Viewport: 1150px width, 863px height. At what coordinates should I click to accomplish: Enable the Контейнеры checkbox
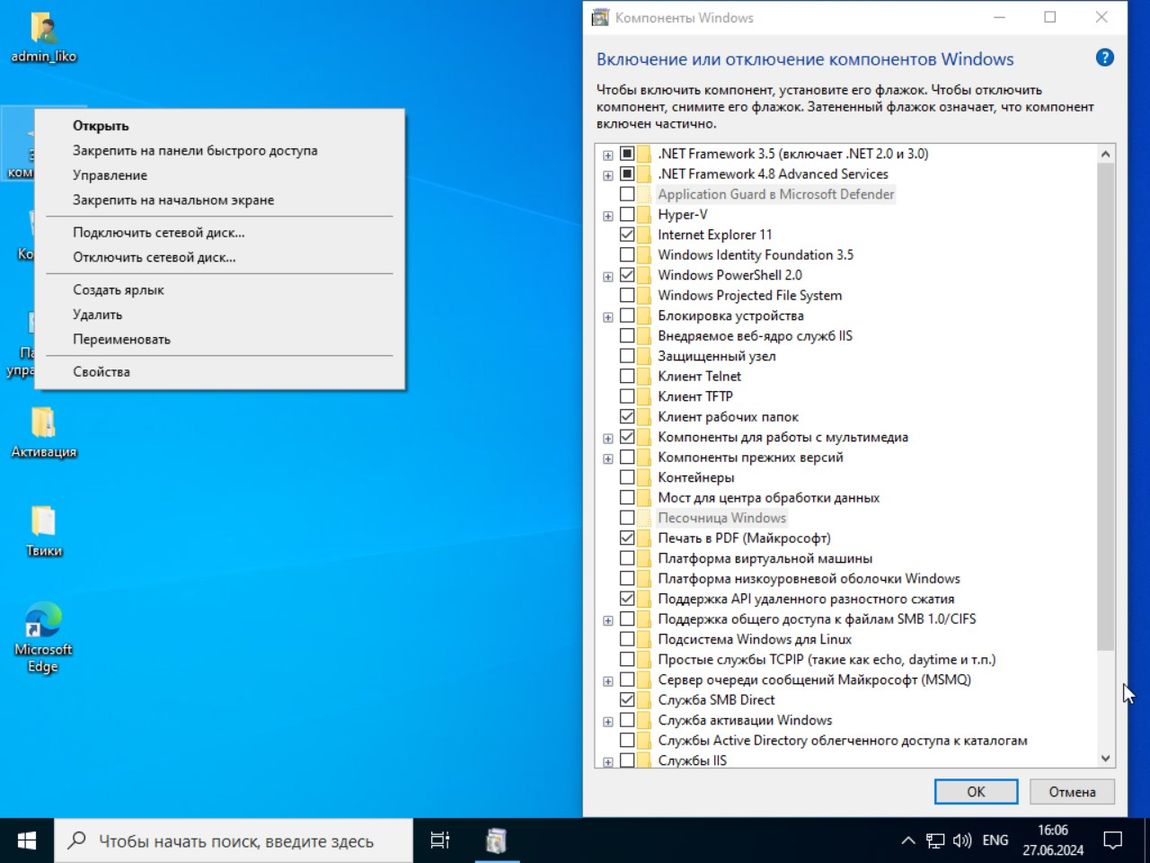(x=627, y=477)
